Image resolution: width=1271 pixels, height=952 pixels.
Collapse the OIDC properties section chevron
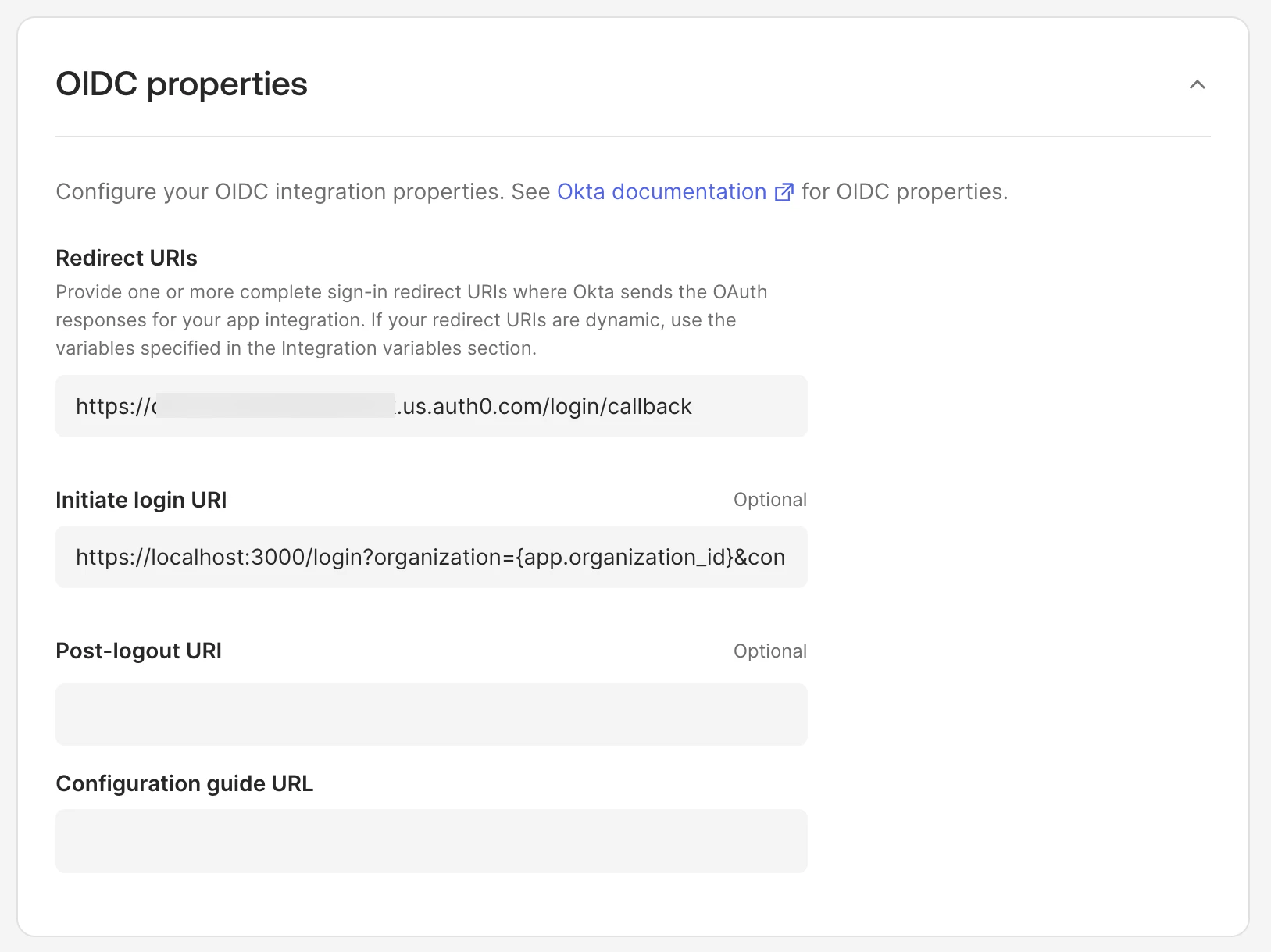click(1197, 84)
